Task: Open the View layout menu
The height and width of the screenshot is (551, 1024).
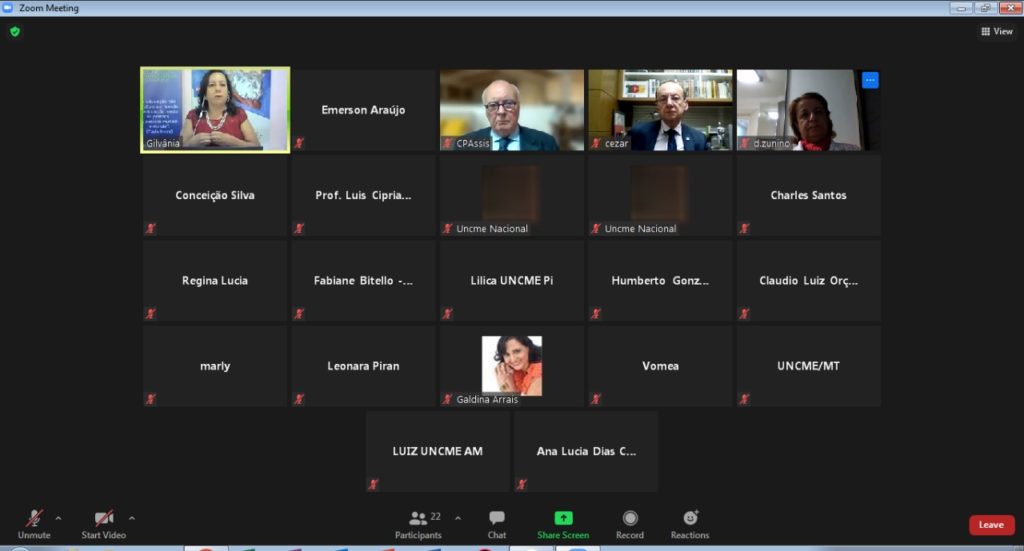Action: click(997, 31)
